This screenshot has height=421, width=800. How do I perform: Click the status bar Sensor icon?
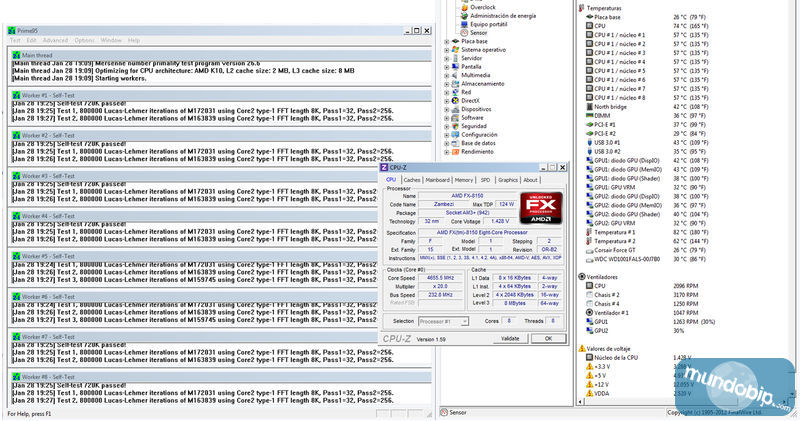[444, 412]
